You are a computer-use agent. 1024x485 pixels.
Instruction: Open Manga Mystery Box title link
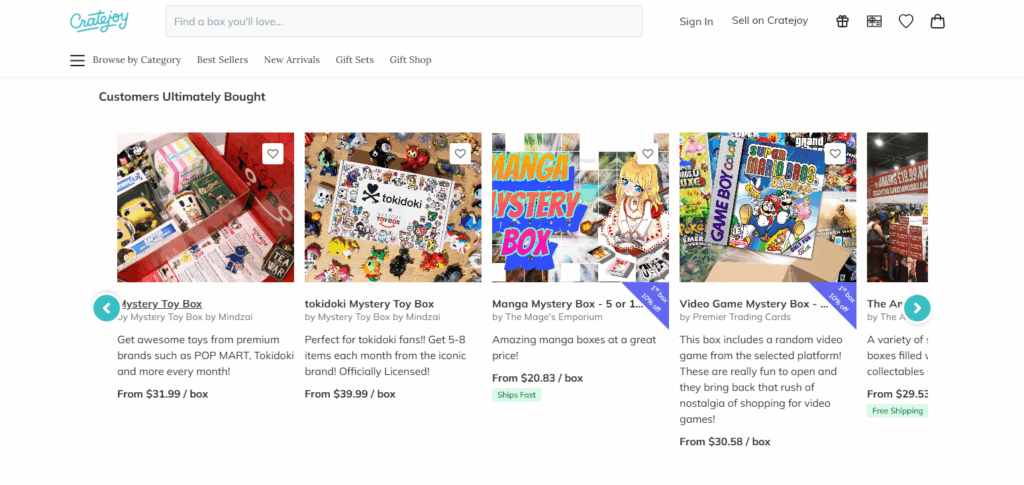pos(568,304)
